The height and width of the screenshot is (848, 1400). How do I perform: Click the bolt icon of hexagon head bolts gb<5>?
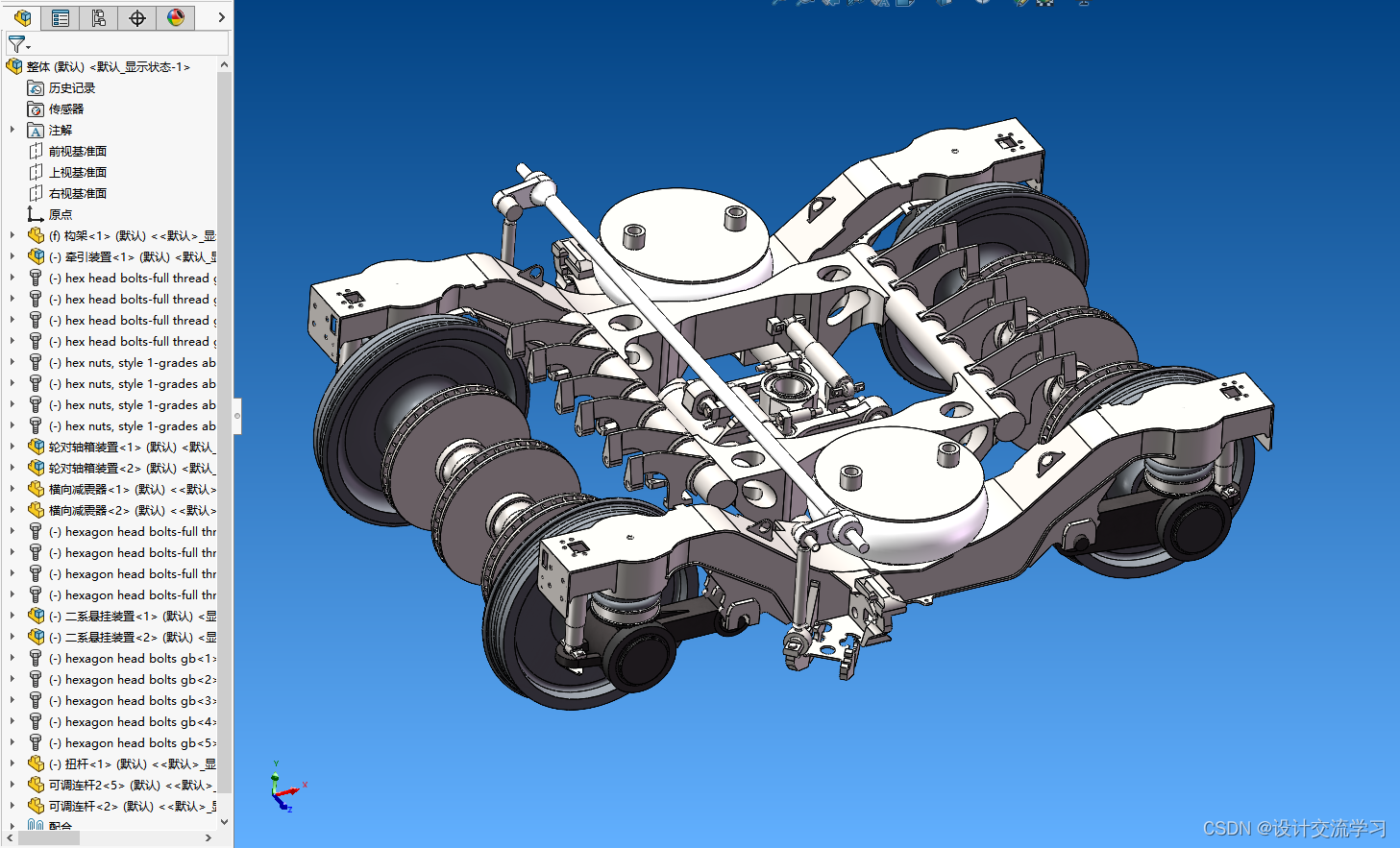[36, 742]
